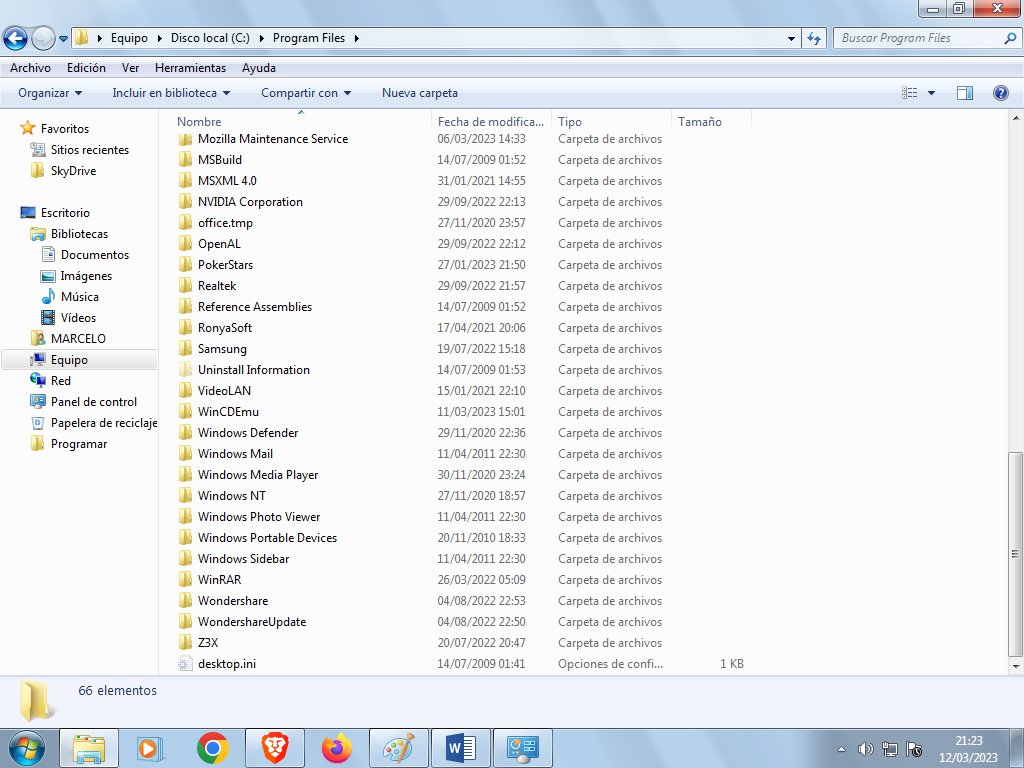Show hidden tray icons arrow
Viewport: 1024px width, 768px height.
tap(841, 749)
